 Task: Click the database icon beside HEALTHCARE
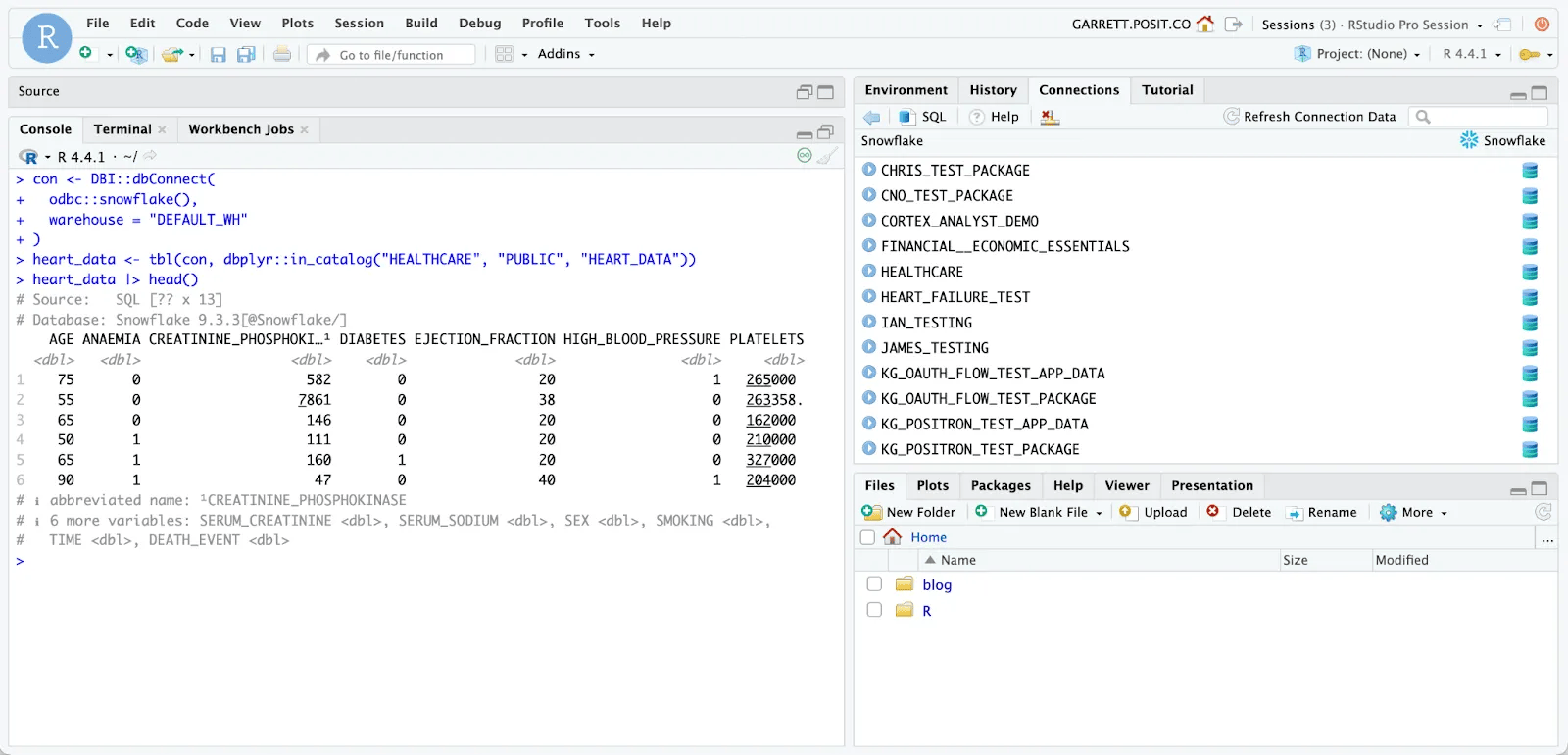point(1529,273)
